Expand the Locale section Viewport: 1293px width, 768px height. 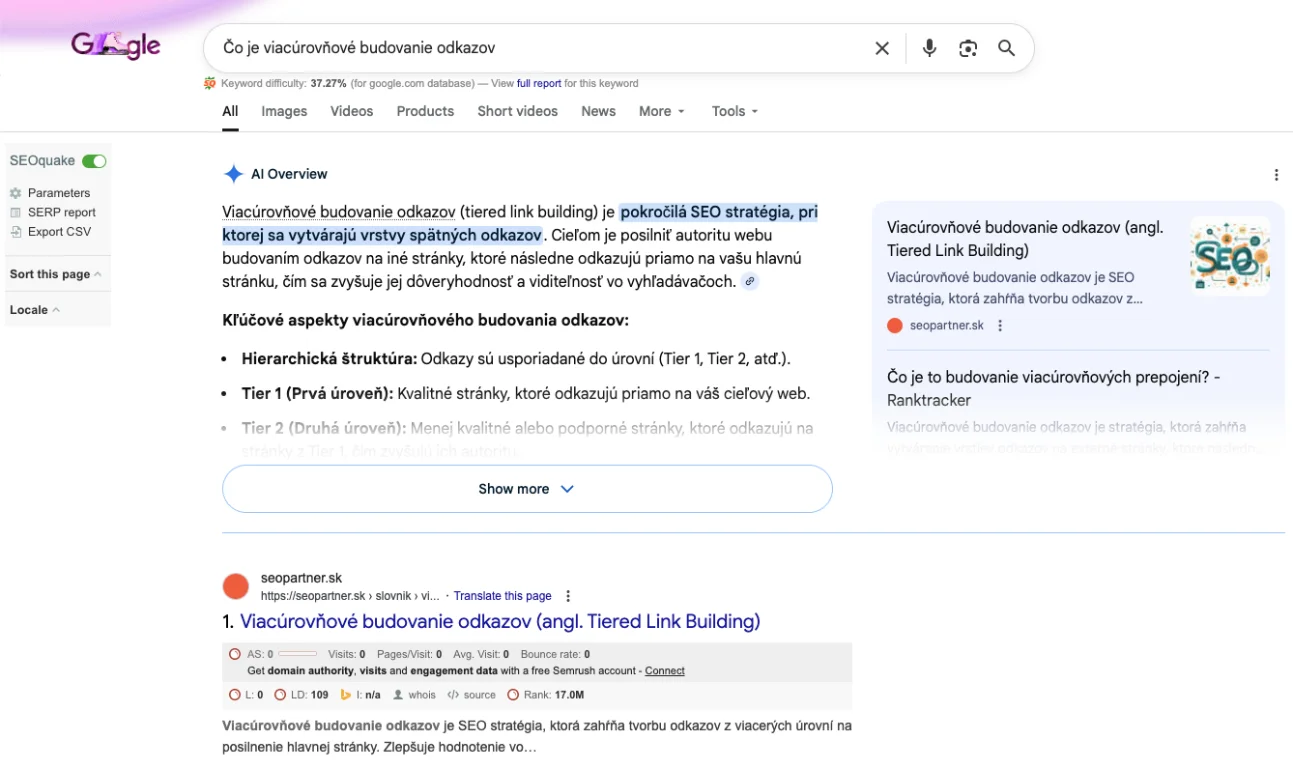(35, 310)
